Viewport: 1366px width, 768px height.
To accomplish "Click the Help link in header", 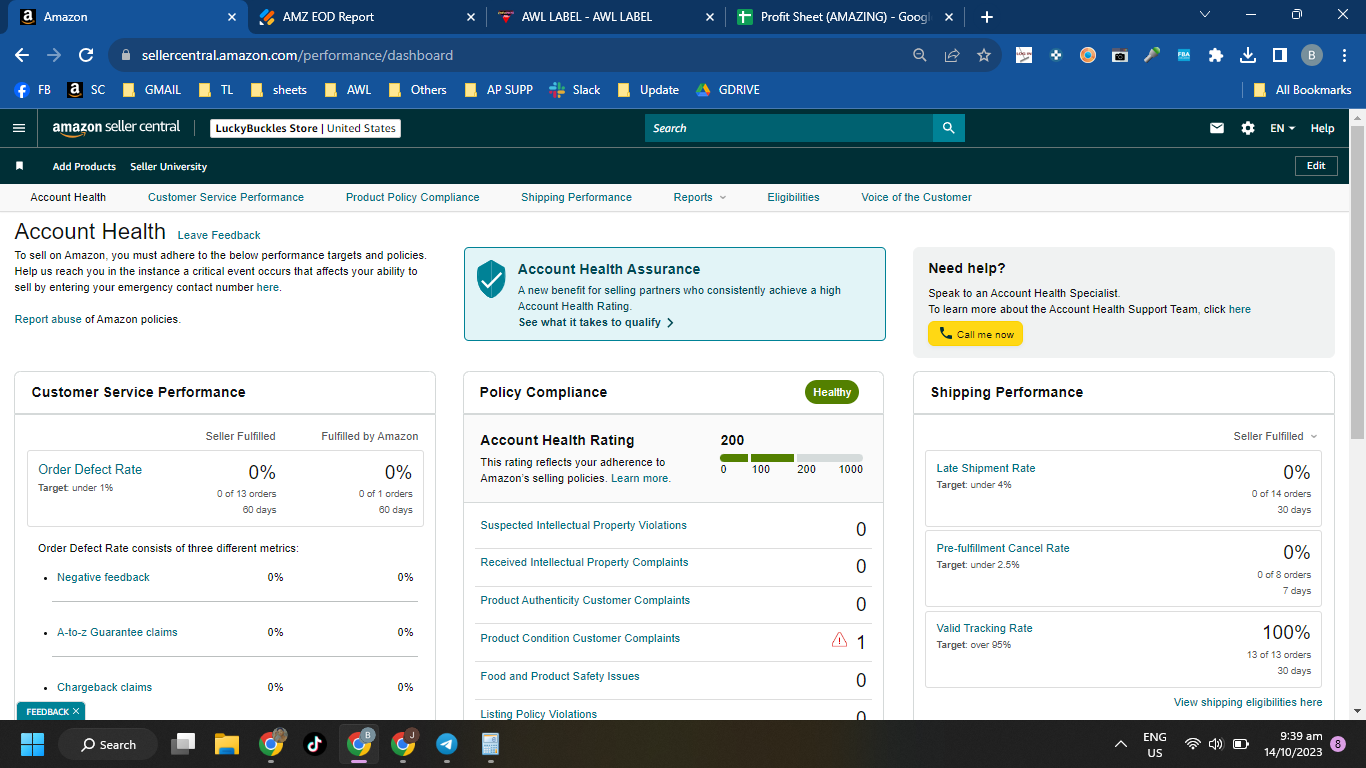I will [x=1322, y=128].
